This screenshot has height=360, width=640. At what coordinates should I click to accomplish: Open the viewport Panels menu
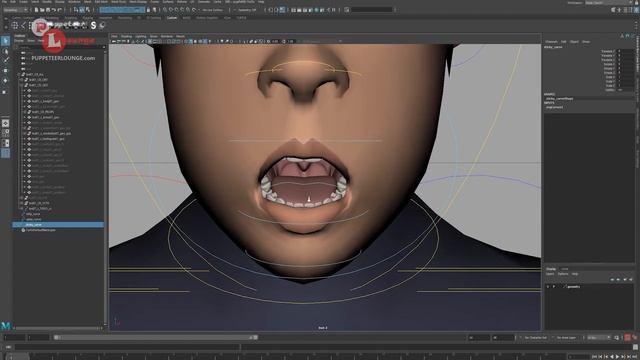point(180,36)
